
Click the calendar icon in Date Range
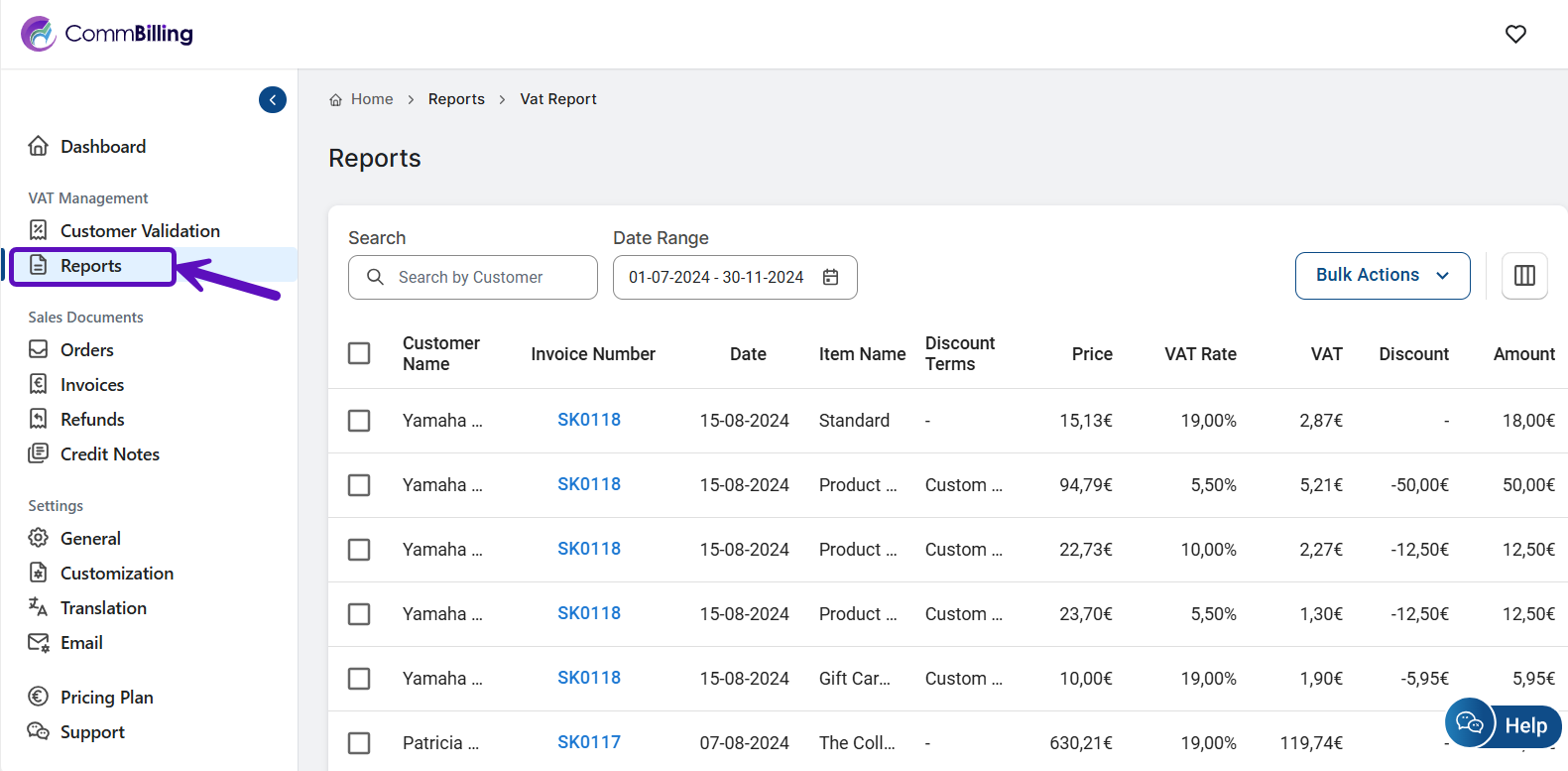pos(831,278)
